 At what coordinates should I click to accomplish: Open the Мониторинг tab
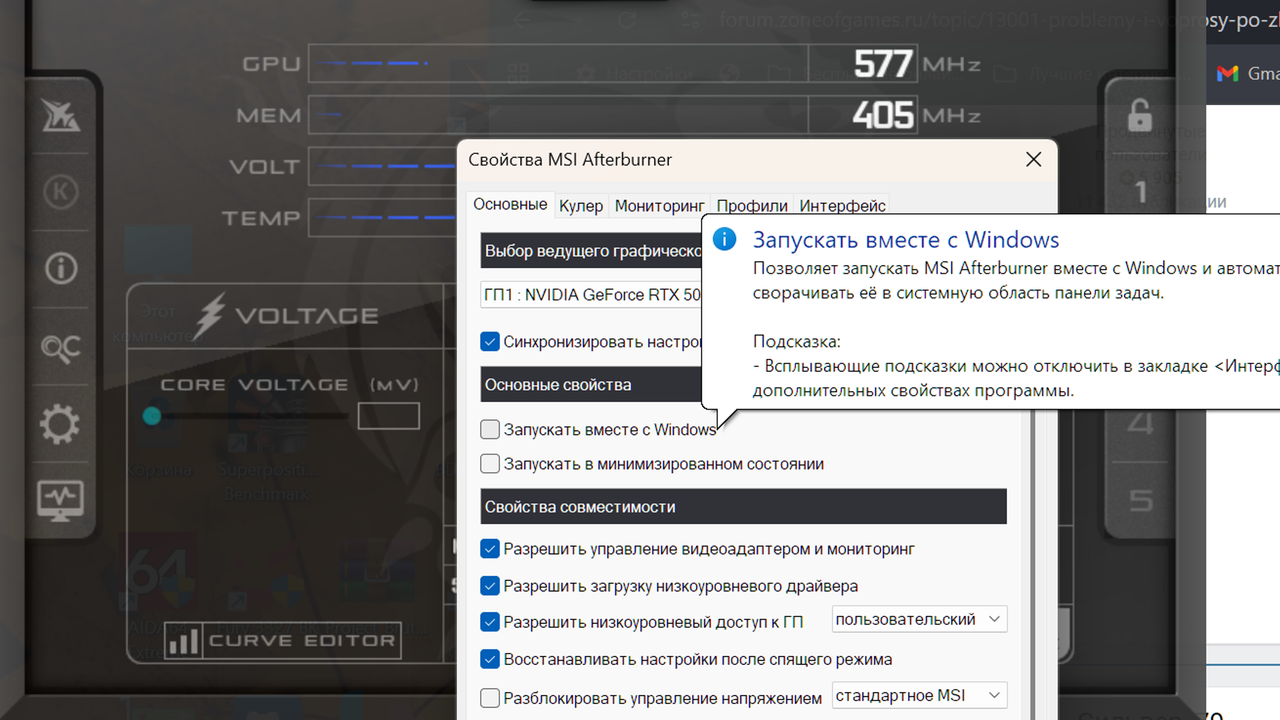click(x=660, y=206)
